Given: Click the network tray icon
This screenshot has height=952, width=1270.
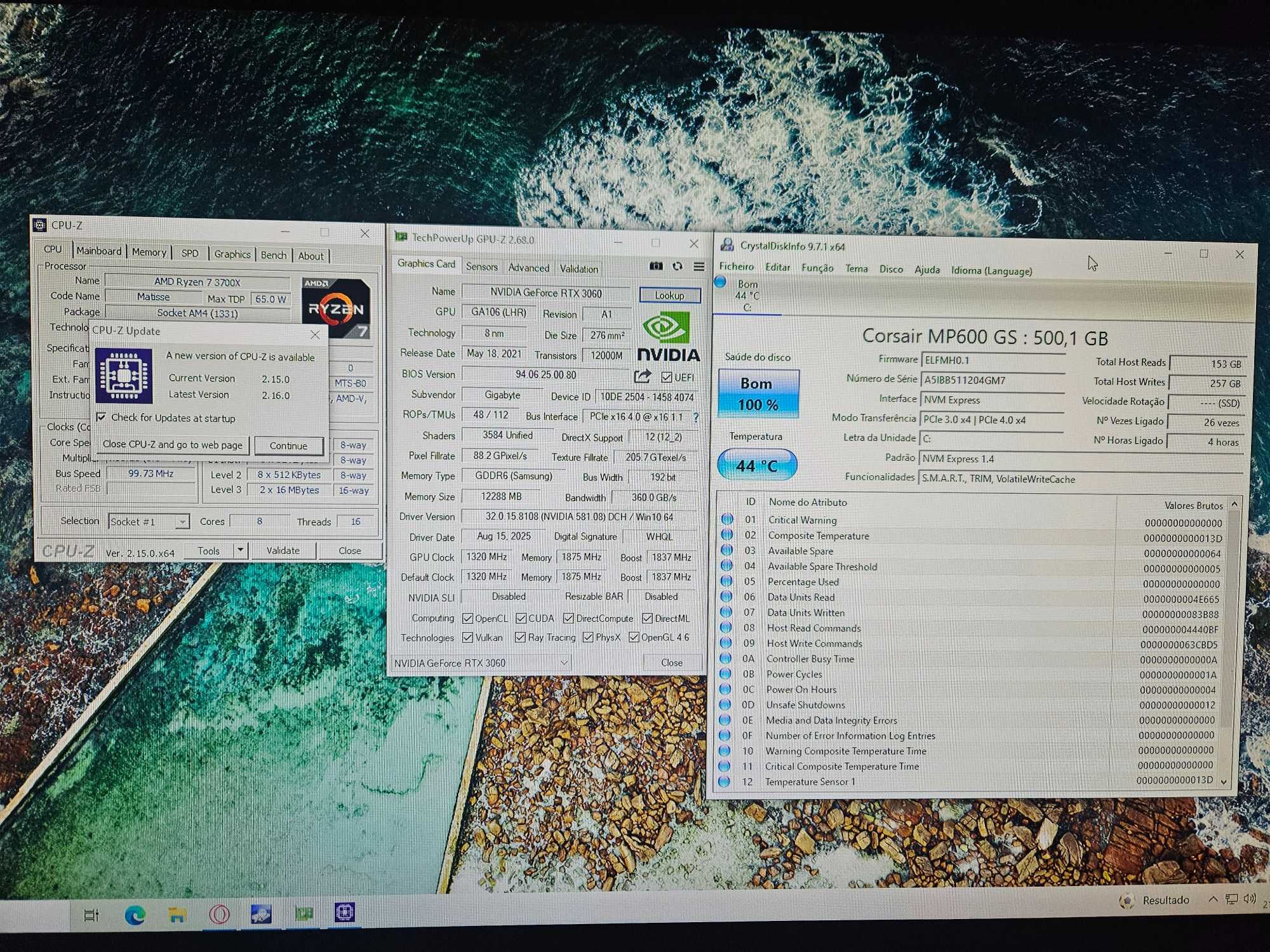Looking at the screenshot, I should click(x=1232, y=899).
